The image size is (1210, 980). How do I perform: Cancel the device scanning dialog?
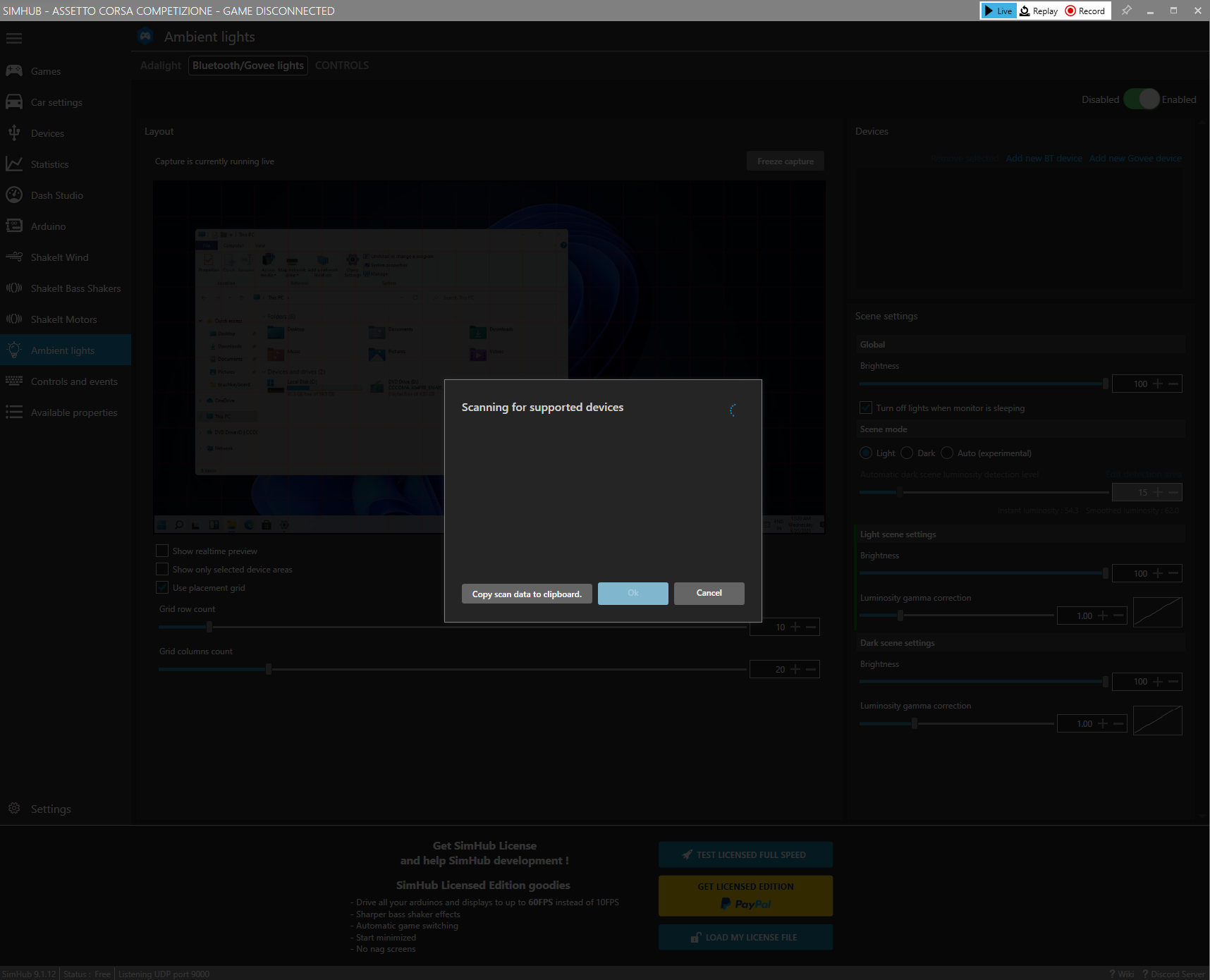[708, 593]
